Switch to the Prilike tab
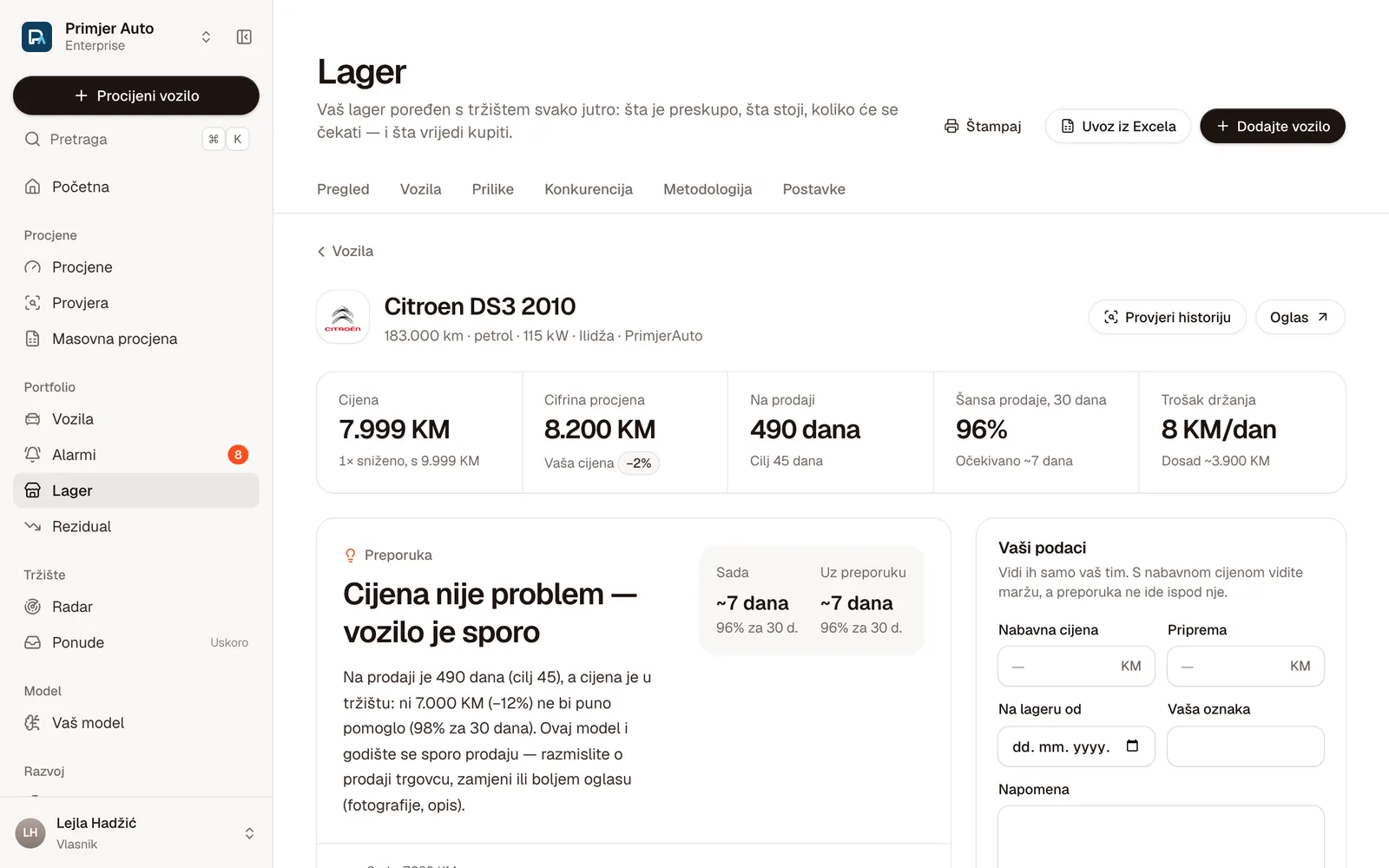Screen dimensions: 1389x868 tap(493, 189)
